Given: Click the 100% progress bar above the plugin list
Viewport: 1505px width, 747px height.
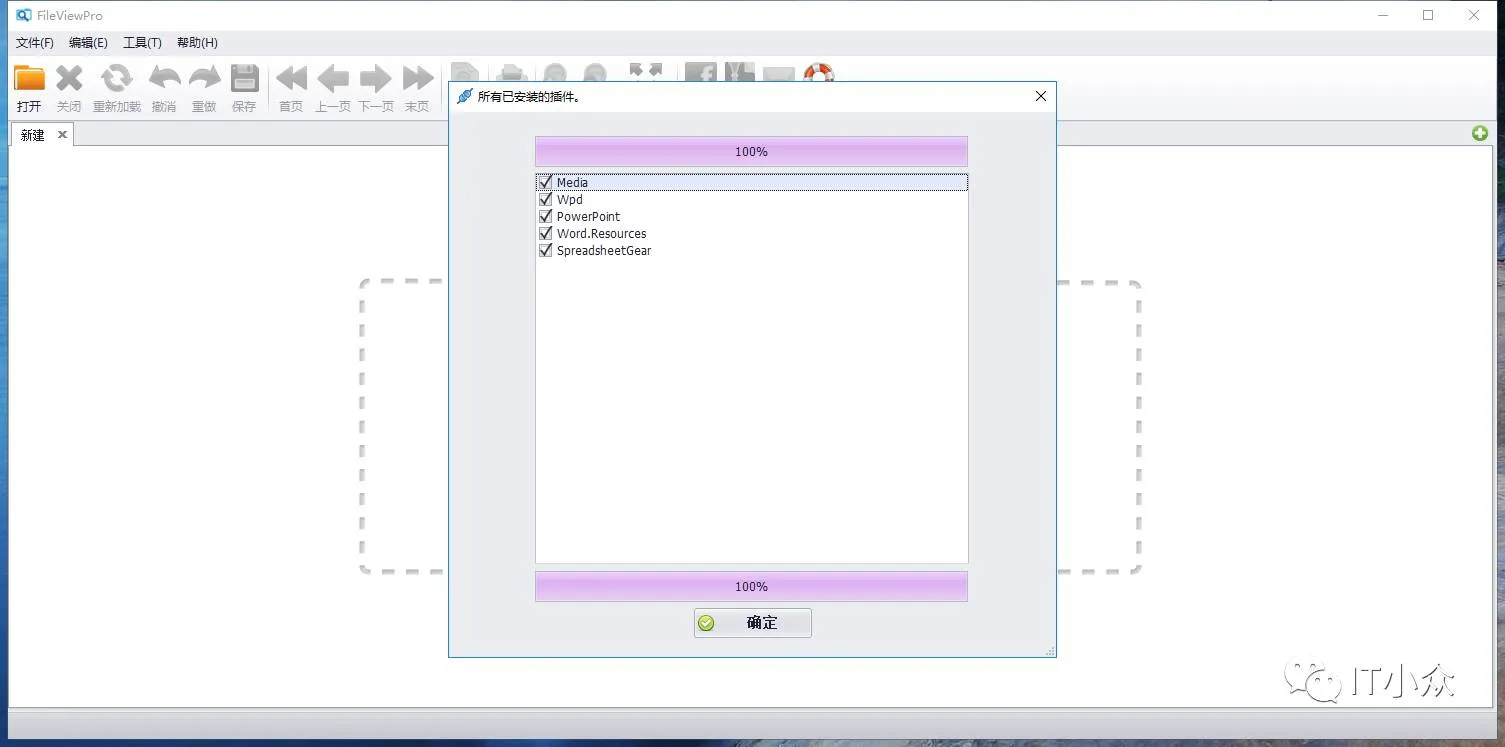Looking at the screenshot, I should pyautogui.click(x=751, y=151).
